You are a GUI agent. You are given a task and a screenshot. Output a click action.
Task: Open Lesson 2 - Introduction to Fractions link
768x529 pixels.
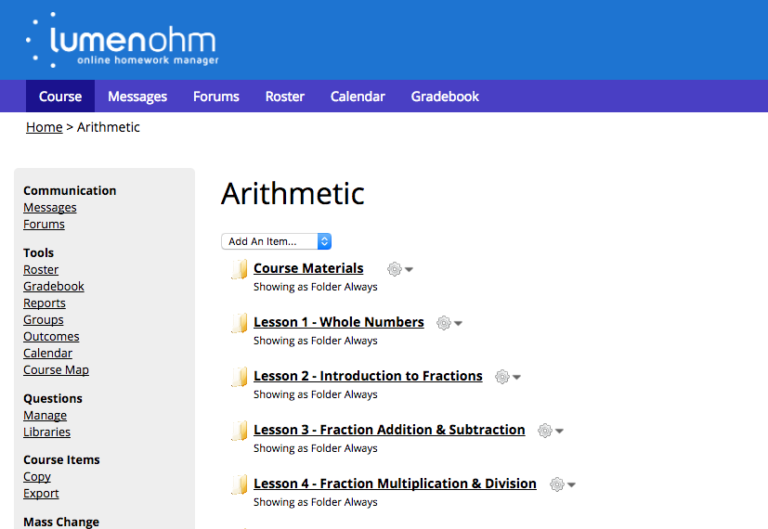tap(368, 376)
